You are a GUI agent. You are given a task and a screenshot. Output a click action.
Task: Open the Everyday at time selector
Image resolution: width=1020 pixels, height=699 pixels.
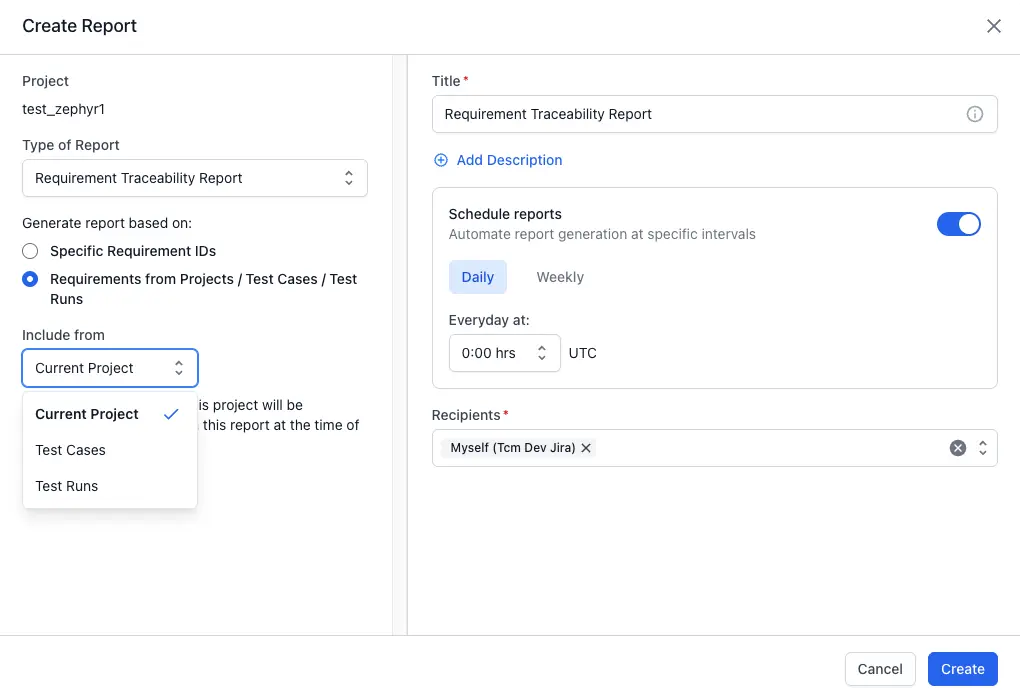(504, 353)
